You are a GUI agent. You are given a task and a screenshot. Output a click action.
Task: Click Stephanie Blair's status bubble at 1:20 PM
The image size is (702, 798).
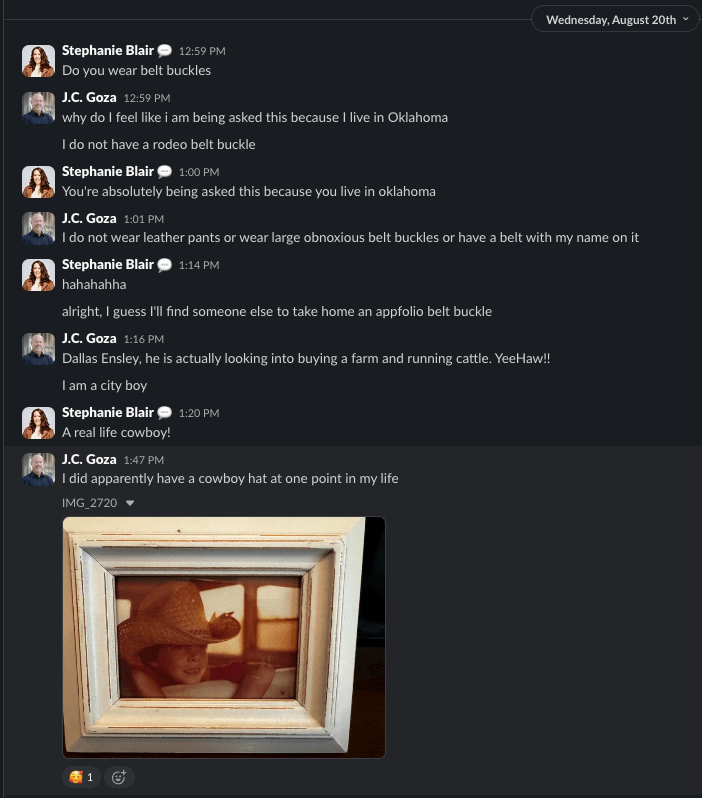click(164, 413)
